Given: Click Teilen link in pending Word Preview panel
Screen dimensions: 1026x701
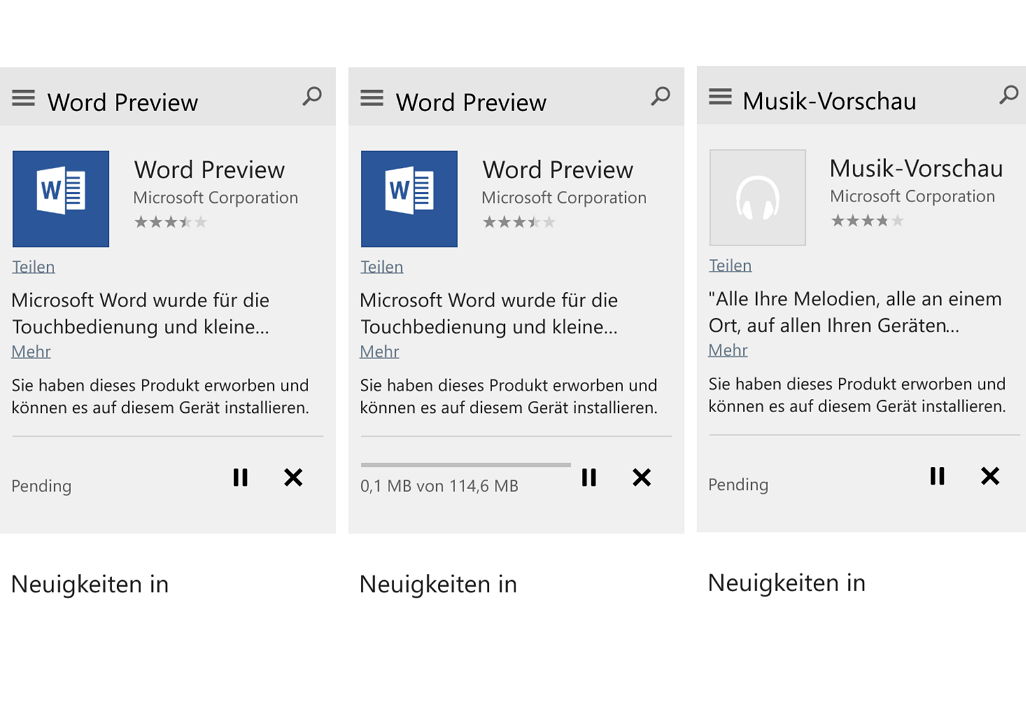Looking at the screenshot, I should [33, 267].
